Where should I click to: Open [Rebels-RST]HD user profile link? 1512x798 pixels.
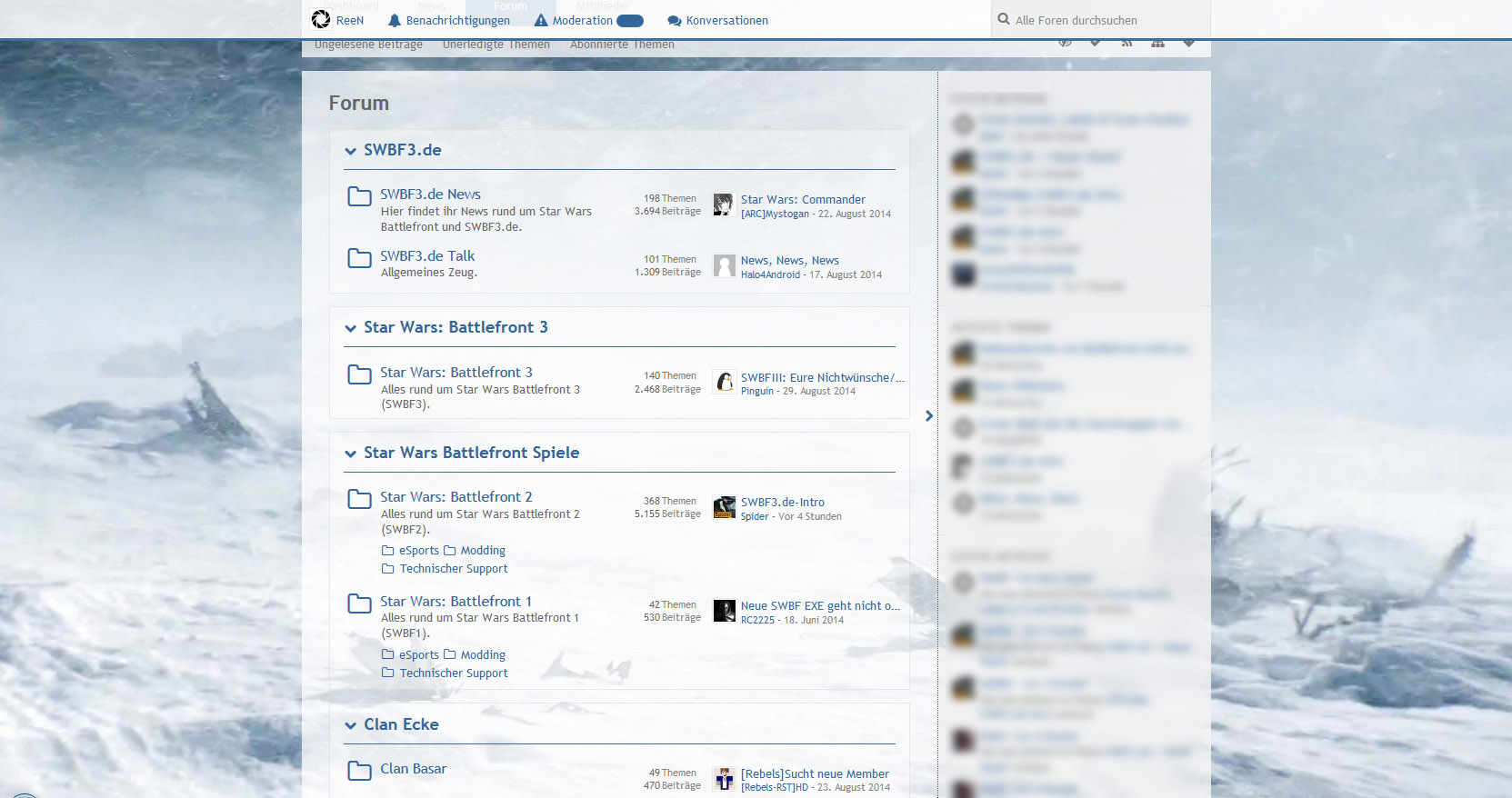click(x=775, y=788)
